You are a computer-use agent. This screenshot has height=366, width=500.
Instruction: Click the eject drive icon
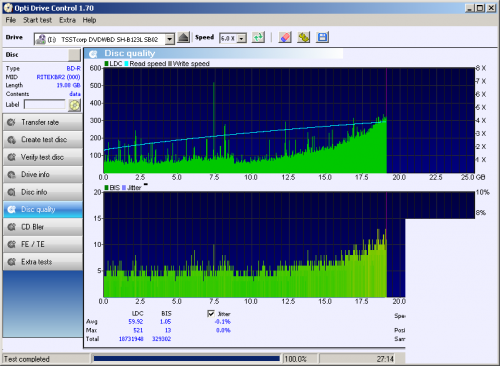[183, 37]
